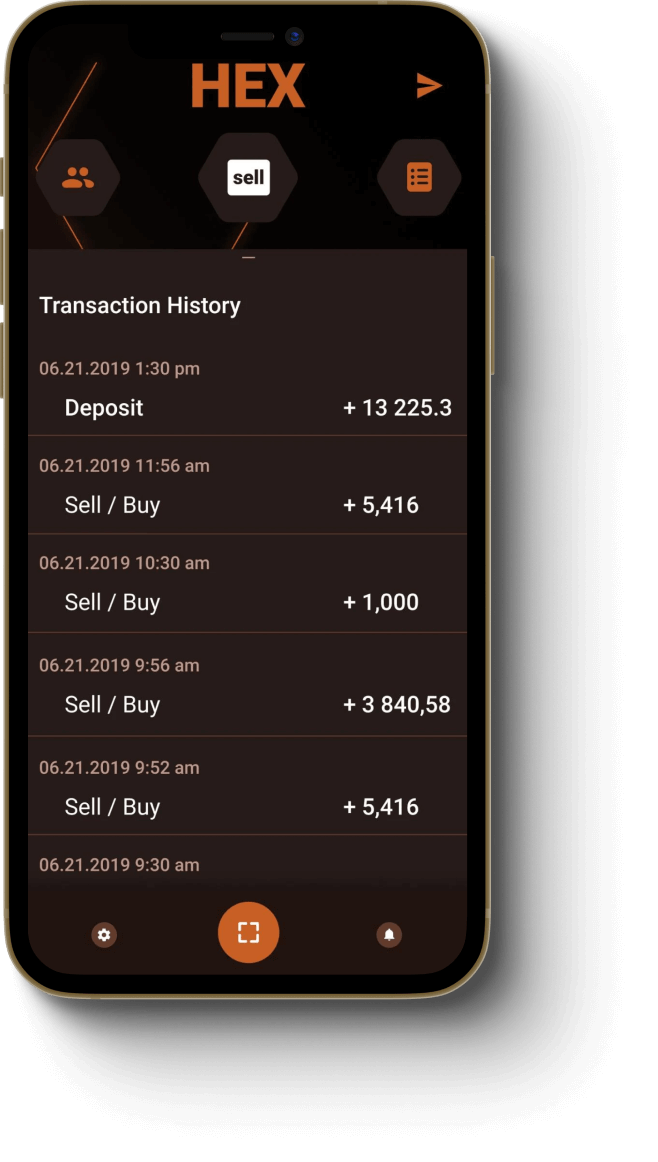Tap the HEX logo title

248,86
